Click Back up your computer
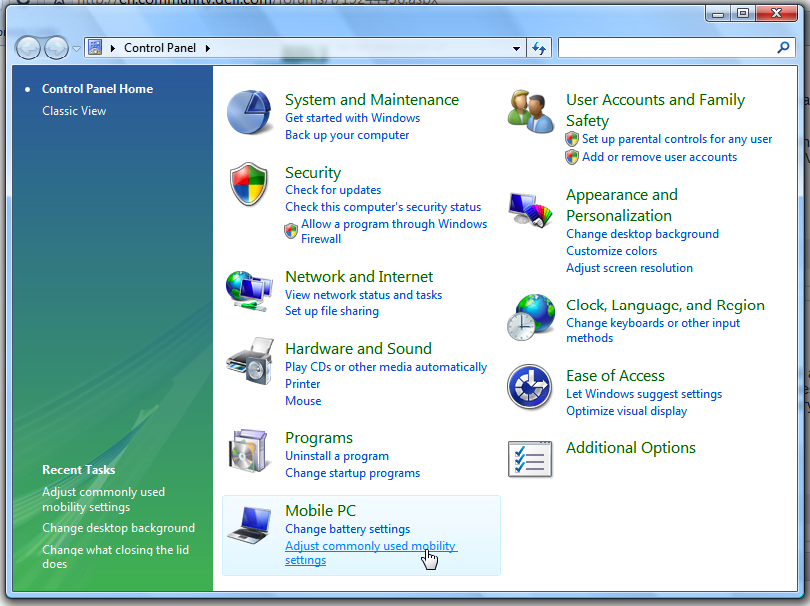This screenshot has height=606, width=810. point(347,135)
